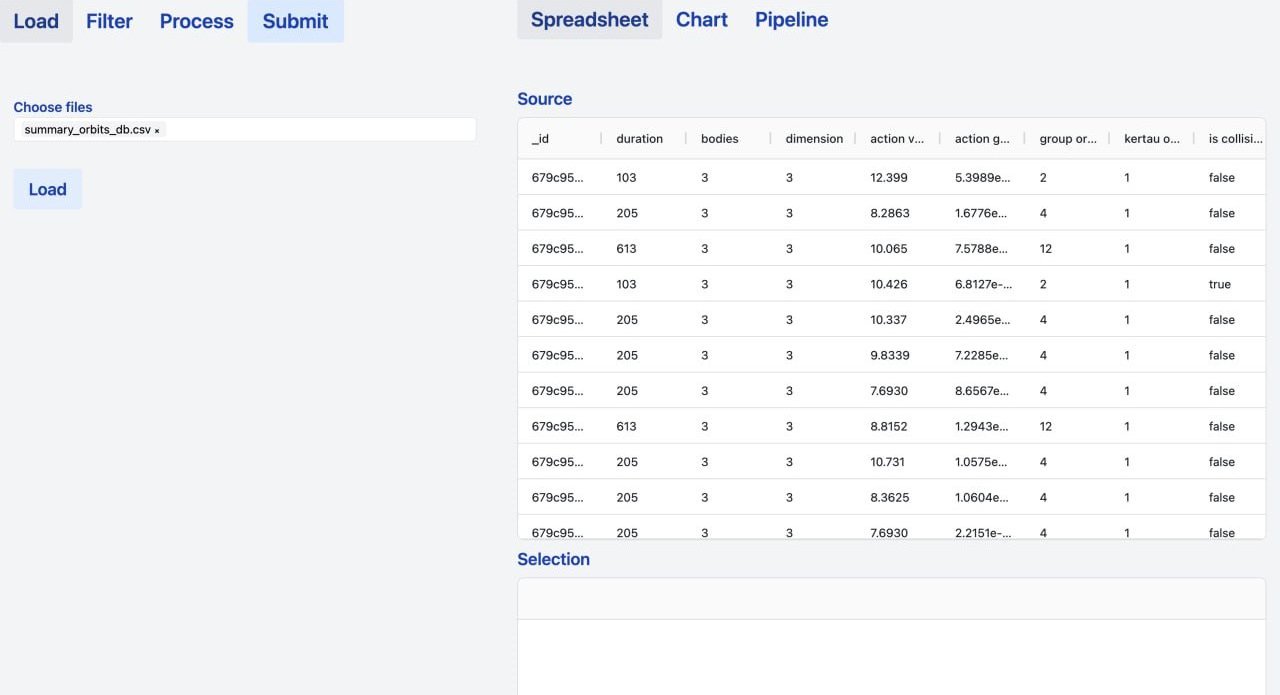This screenshot has height=695, width=1280.
Task: Click the empty Selection table header
Action: [891, 599]
